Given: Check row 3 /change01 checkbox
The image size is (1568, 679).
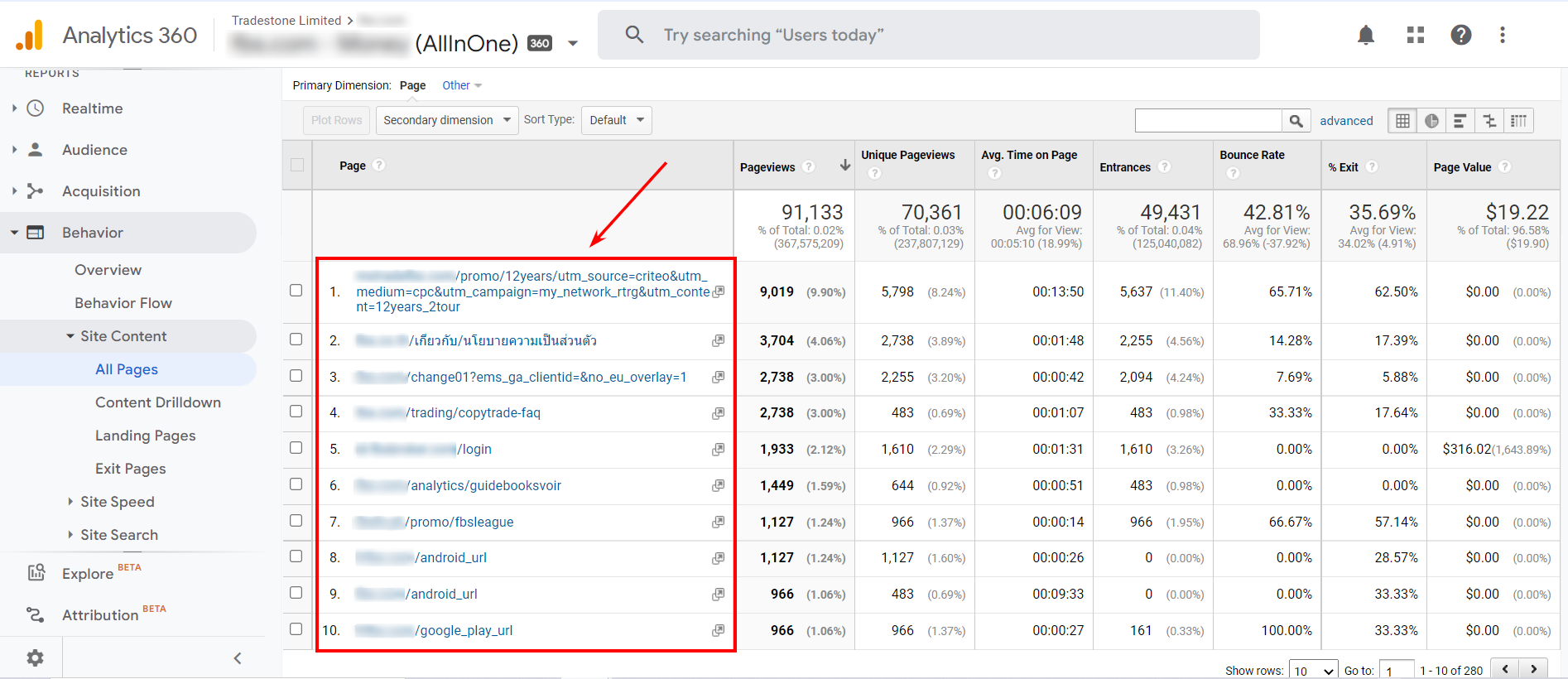Looking at the screenshot, I should pyautogui.click(x=296, y=376).
